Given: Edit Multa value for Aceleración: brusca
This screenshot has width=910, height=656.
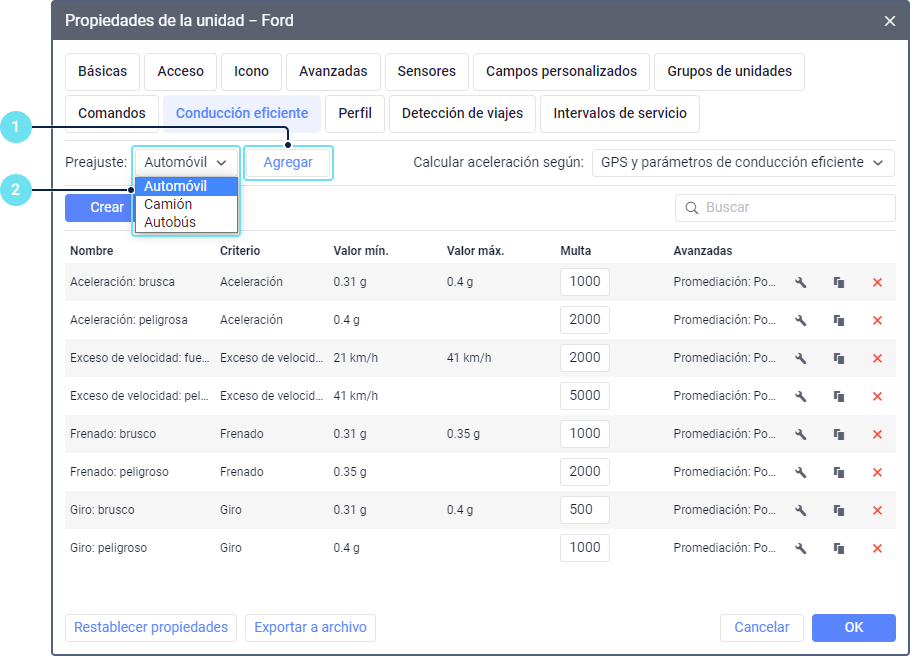Looking at the screenshot, I should point(585,282).
